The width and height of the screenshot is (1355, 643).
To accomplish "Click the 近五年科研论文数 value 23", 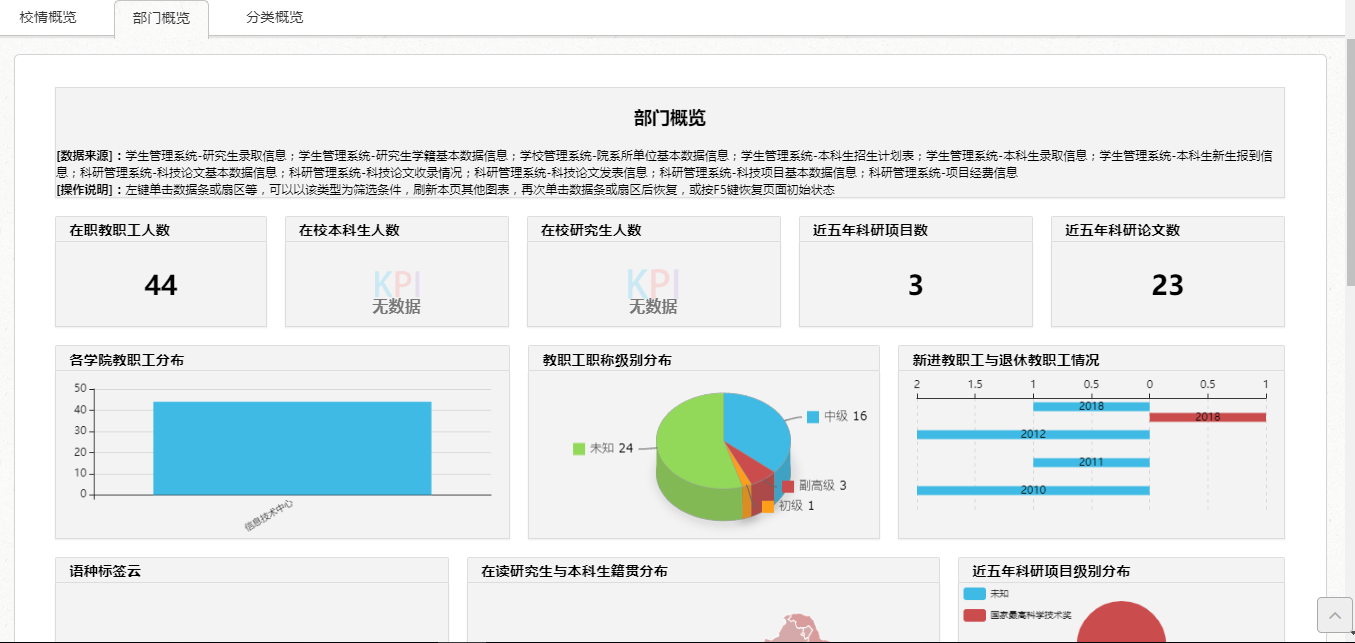I will 1167,286.
